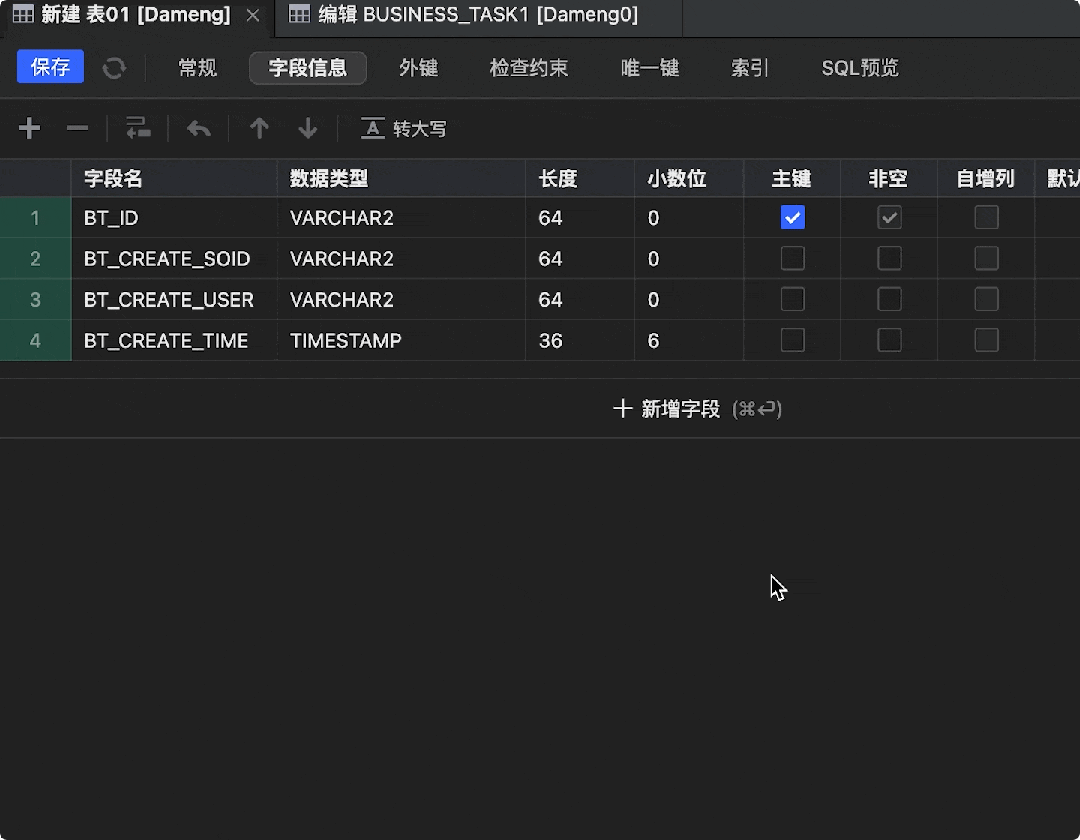Switch to the 外键 tab

point(419,68)
